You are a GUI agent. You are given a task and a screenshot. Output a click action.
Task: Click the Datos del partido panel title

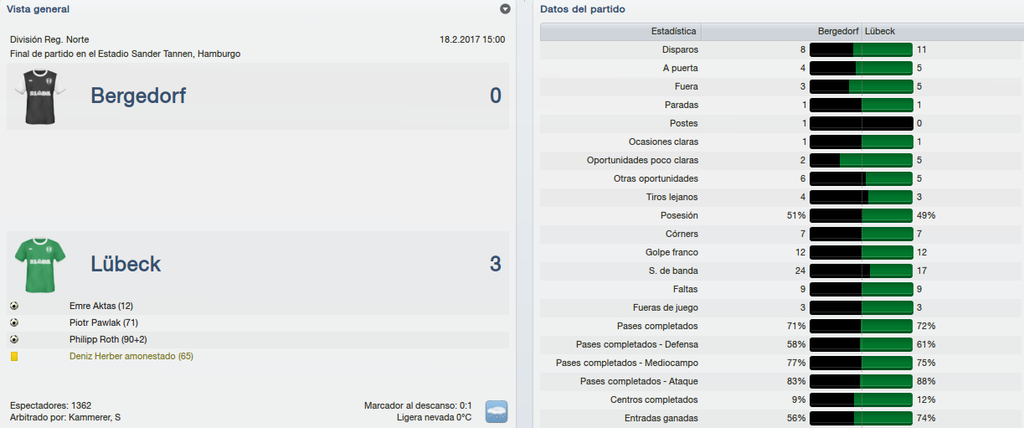(x=582, y=9)
